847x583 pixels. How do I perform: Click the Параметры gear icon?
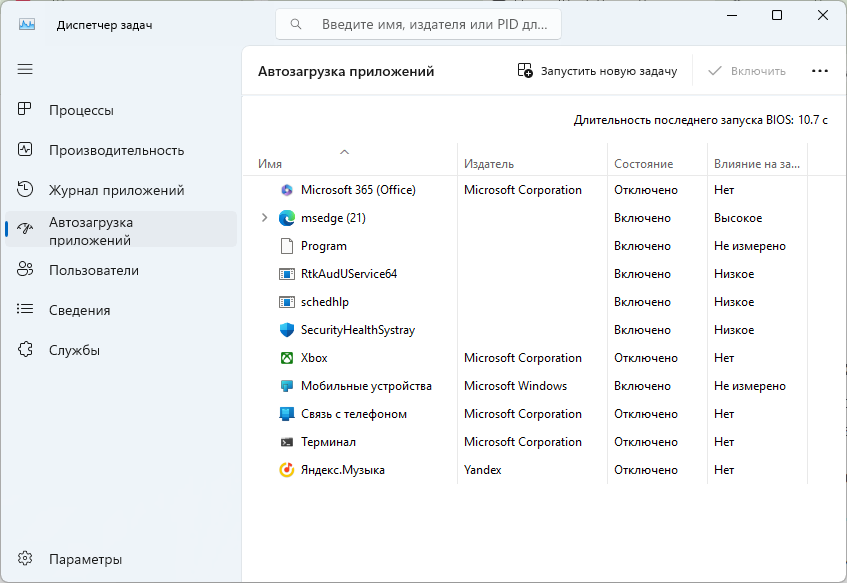pyautogui.click(x=26, y=559)
